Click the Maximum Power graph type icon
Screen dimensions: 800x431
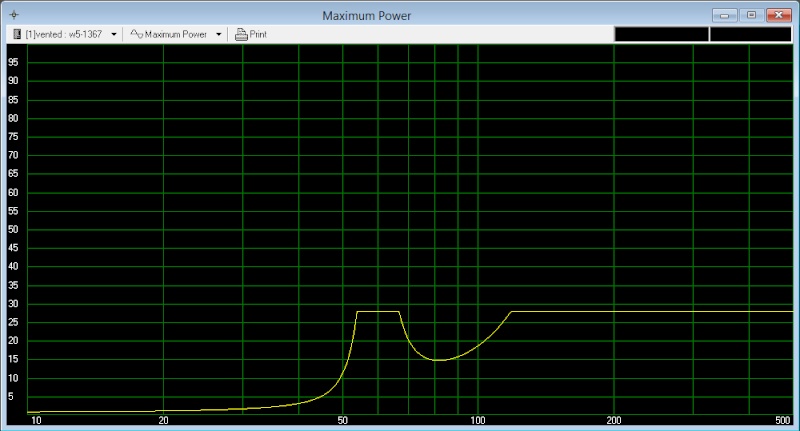point(136,34)
